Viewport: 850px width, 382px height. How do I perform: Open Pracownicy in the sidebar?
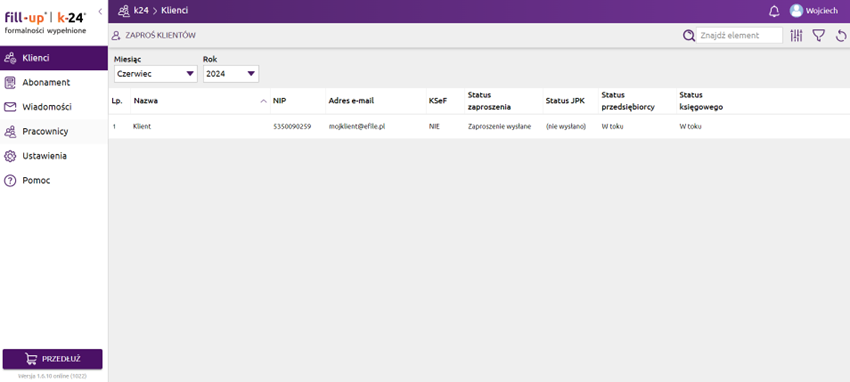click(54, 131)
